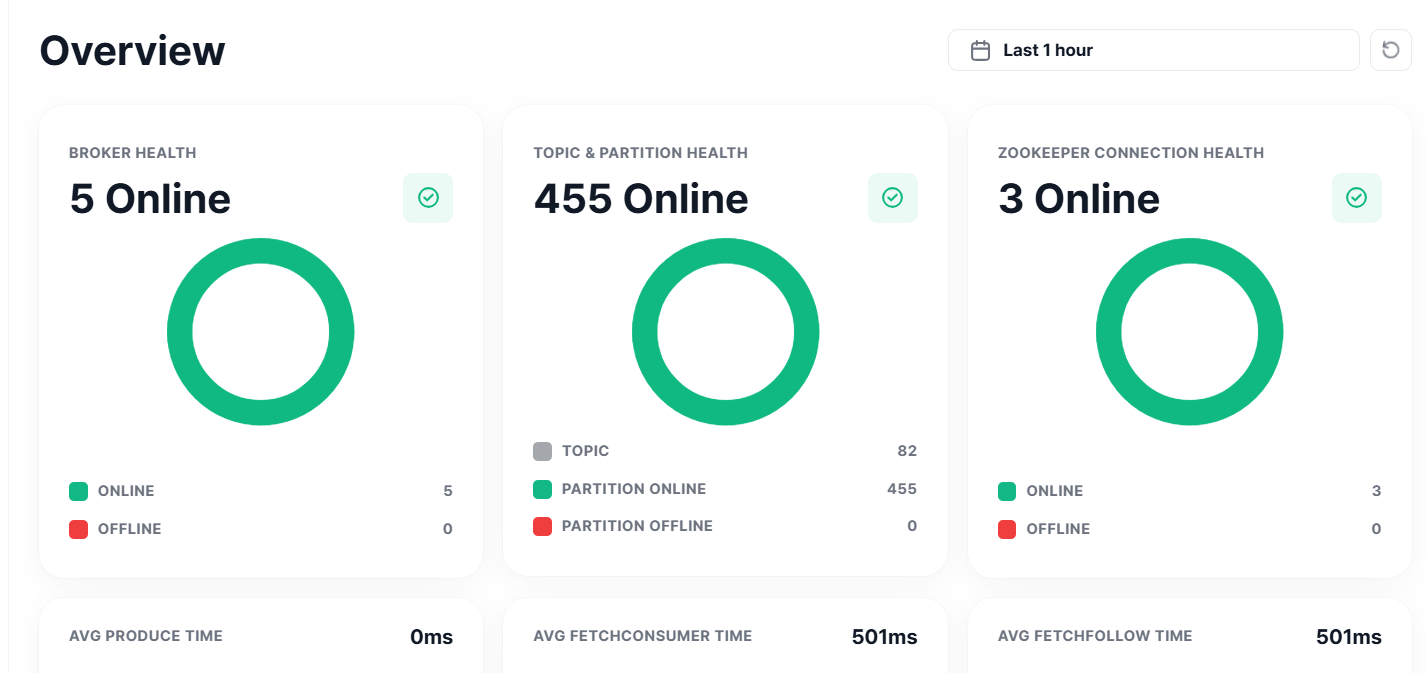Expand the AVG PRODUCE TIME card
Viewport: 1426px width, 673px height.
tap(260, 635)
